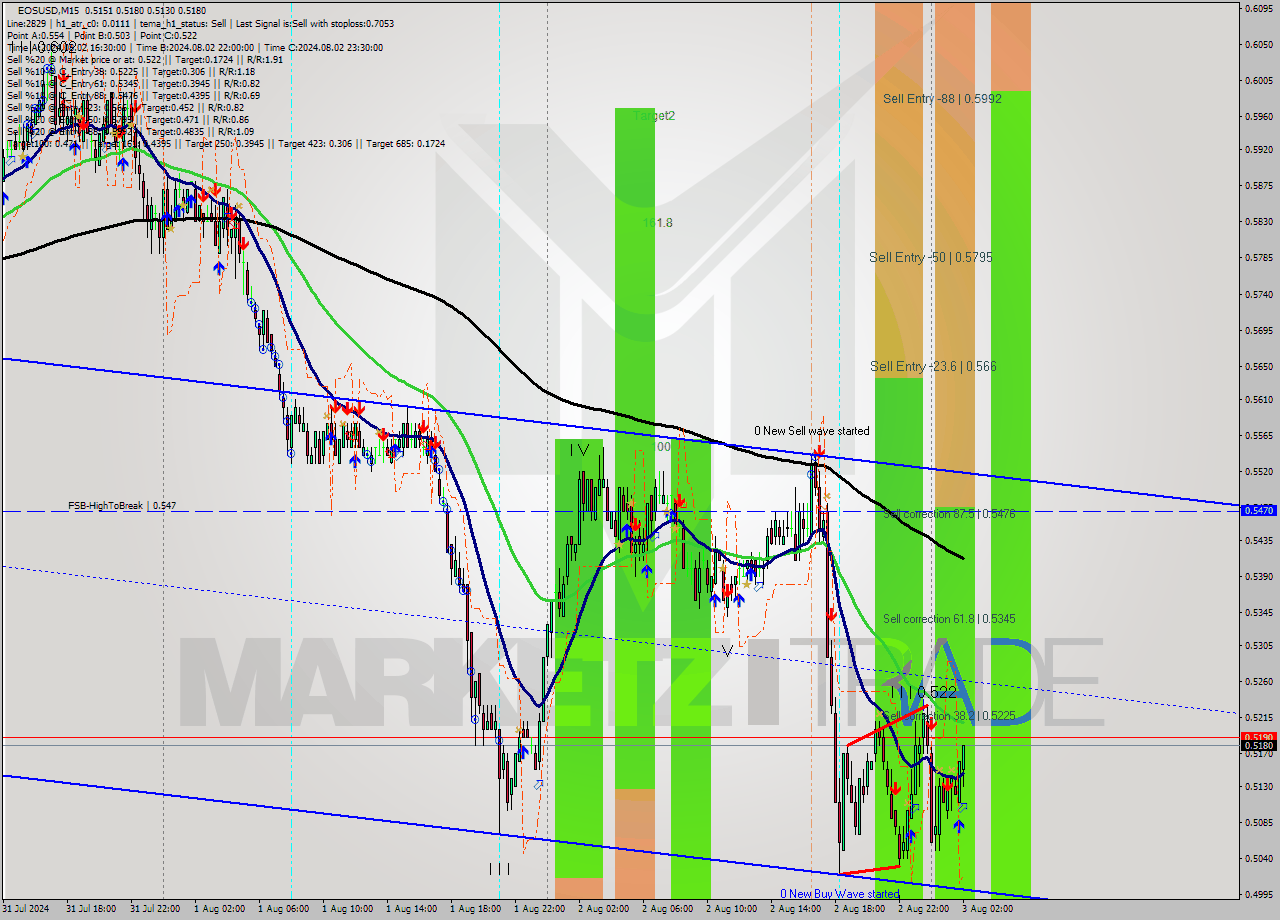Click the 'Target 423: 0.306' text
1280x920 pixels.
[319, 144]
